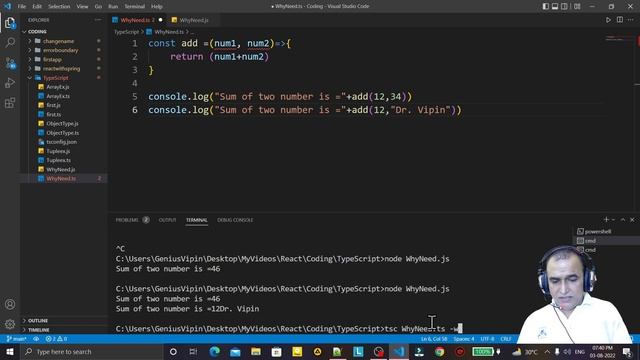
Task: Create a new terminal with plus icon
Action: 606,220
